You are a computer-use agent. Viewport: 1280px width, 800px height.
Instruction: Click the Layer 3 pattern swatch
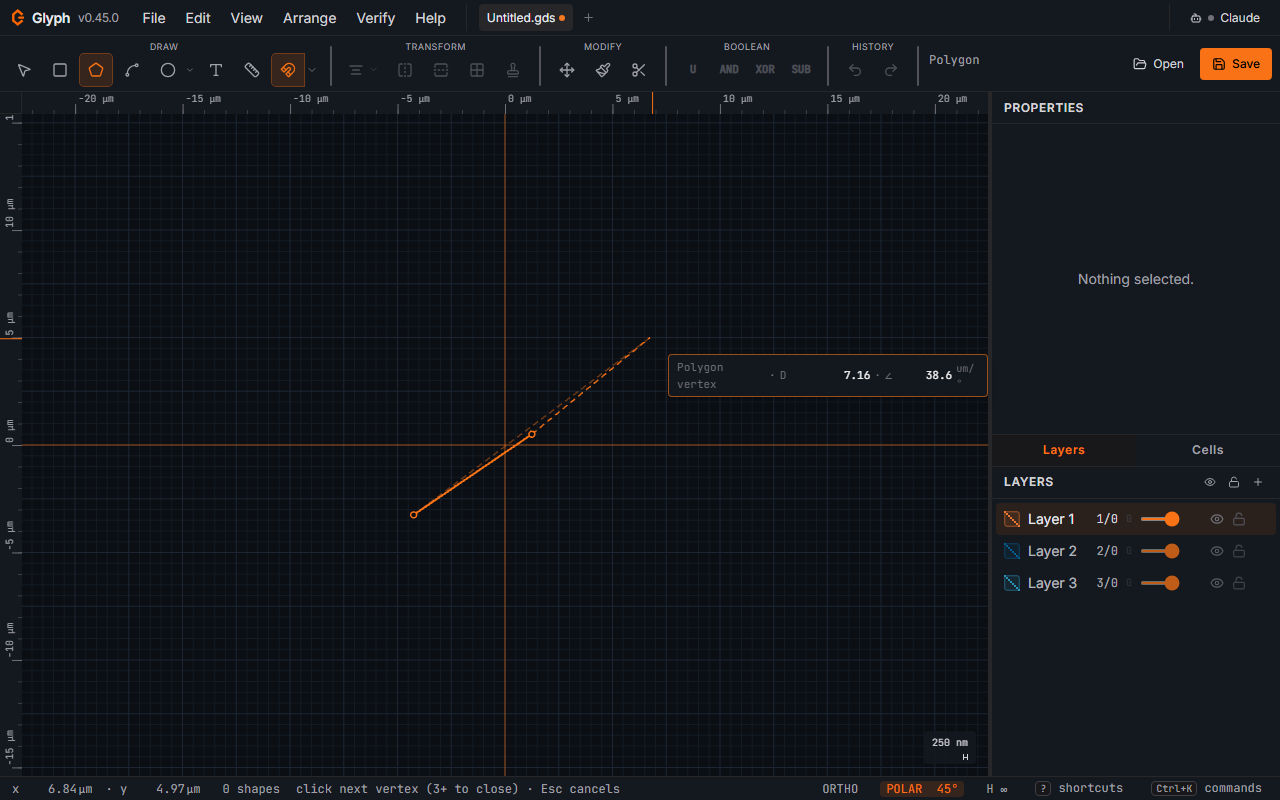click(x=1012, y=583)
